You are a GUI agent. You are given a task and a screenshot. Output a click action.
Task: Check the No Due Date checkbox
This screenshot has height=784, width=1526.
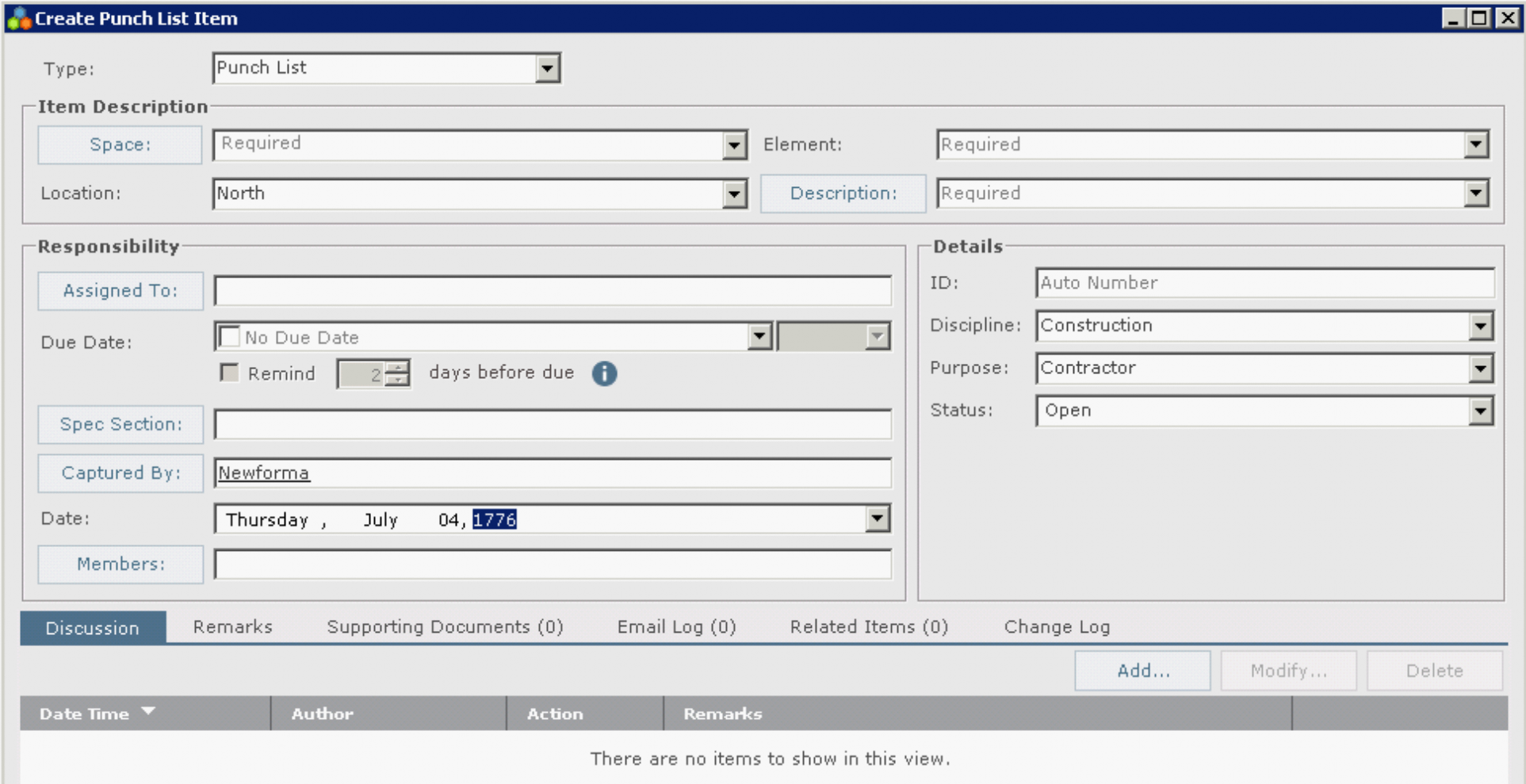click(x=229, y=337)
